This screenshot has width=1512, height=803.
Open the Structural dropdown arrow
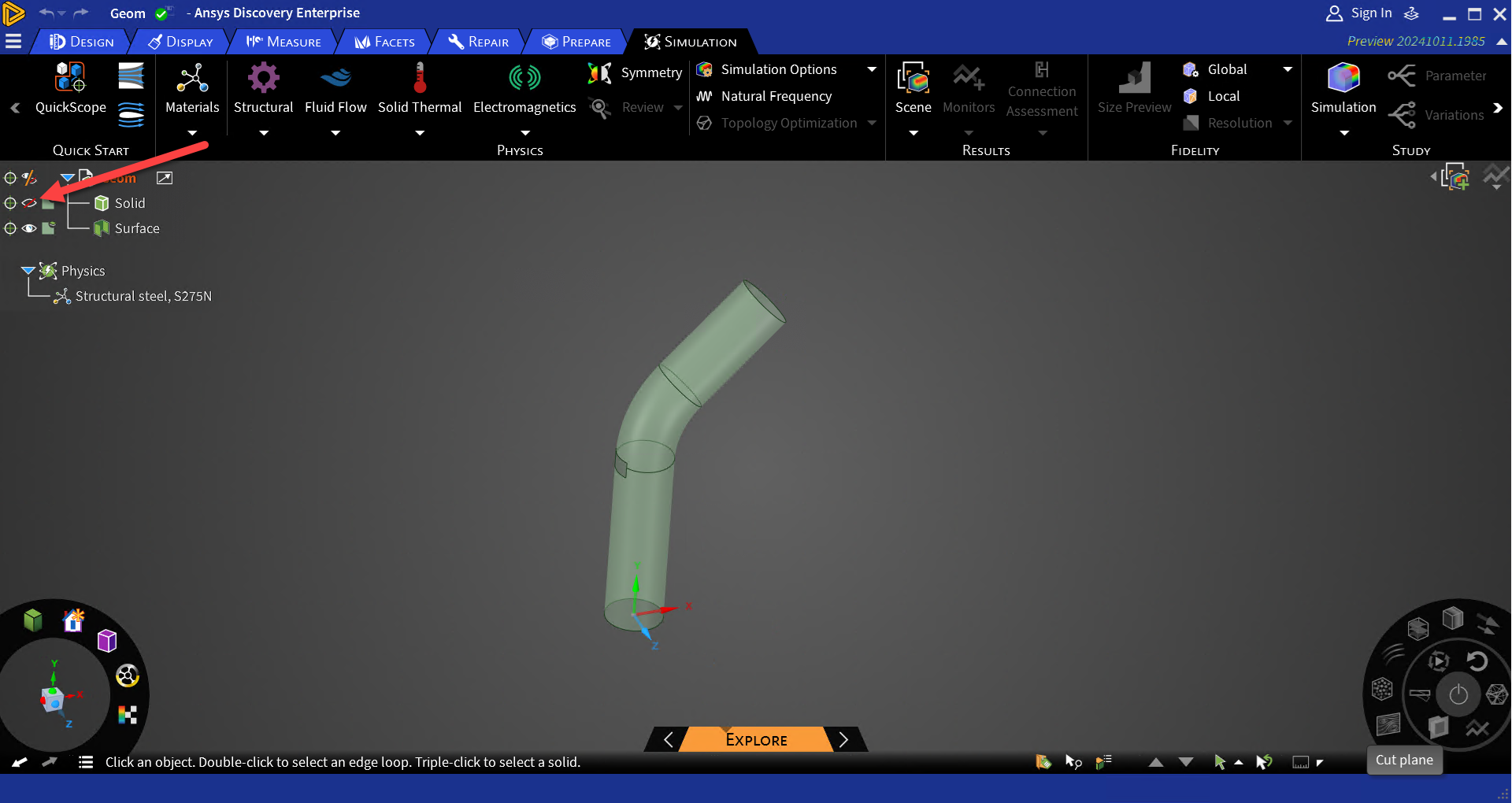pyautogui.click(x=264, y=133)
